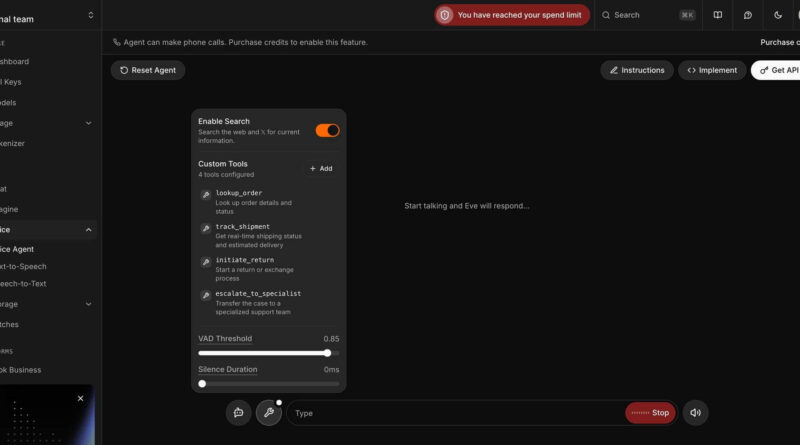Open the Instructions button
This screenshot has width=800, height=445.
click(x=637, y=70)
